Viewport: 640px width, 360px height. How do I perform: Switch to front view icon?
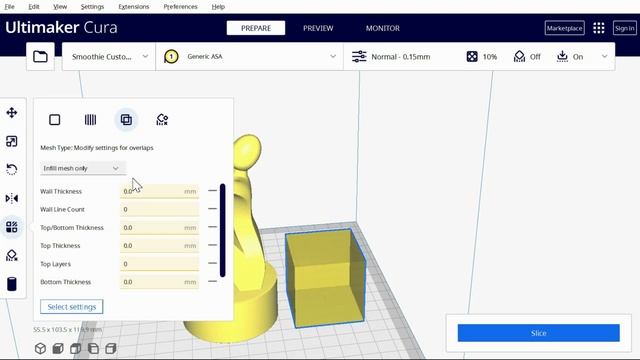58,349
